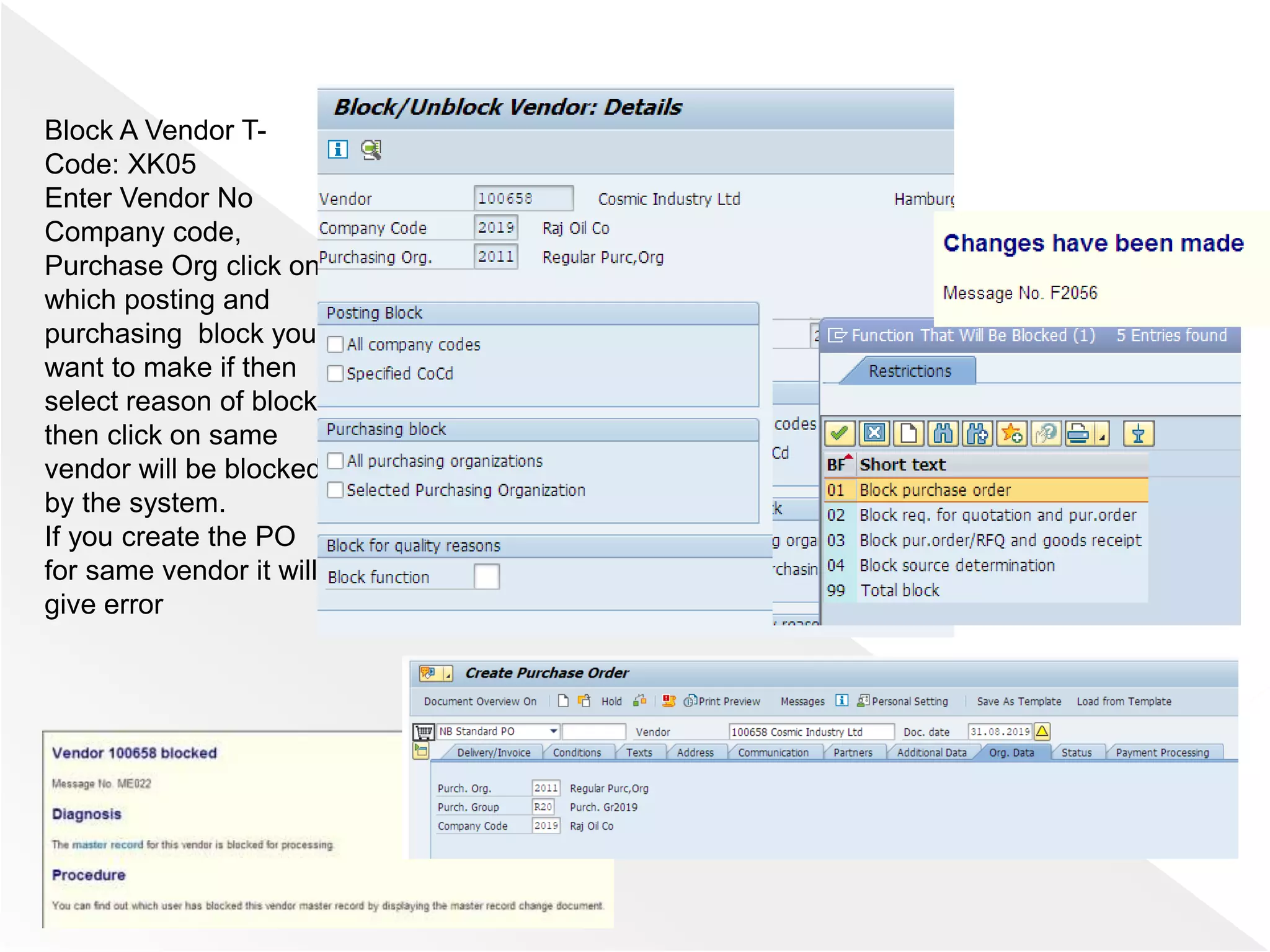
Task: Open the Conditions tab
Action: (x=577, y=752)
